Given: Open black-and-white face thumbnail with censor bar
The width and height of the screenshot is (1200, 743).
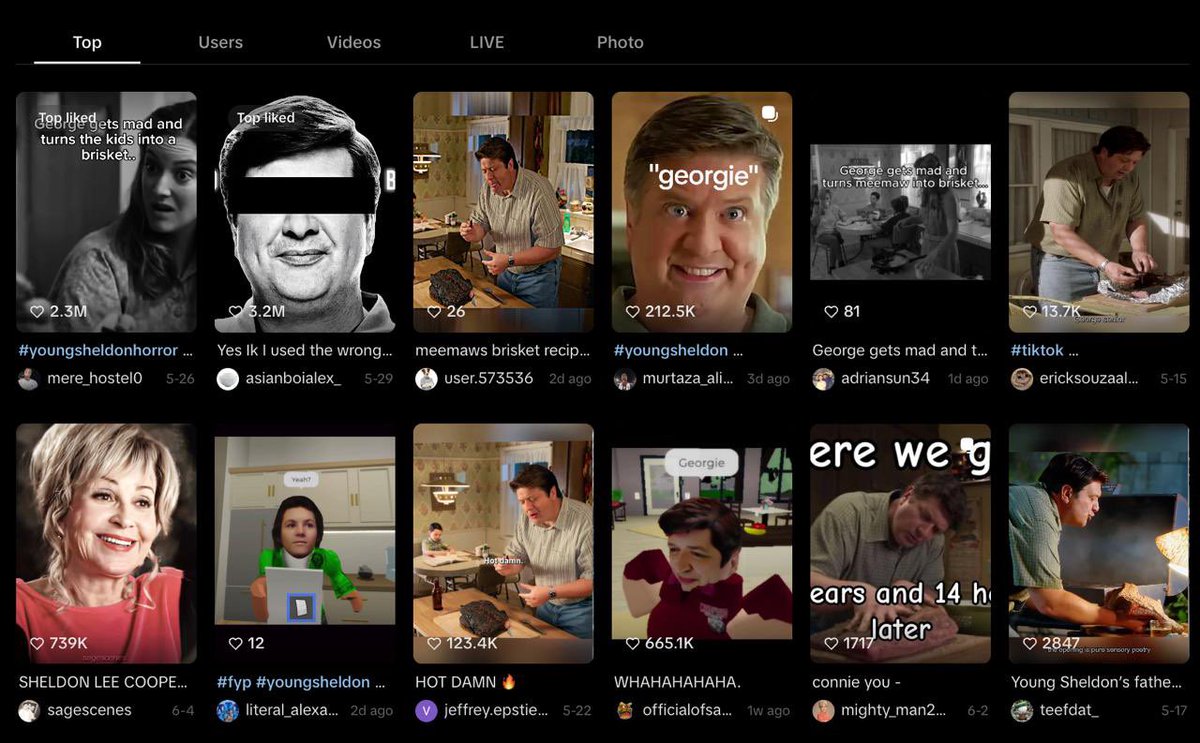Looking at the screenshot, I should coord(304,212).
